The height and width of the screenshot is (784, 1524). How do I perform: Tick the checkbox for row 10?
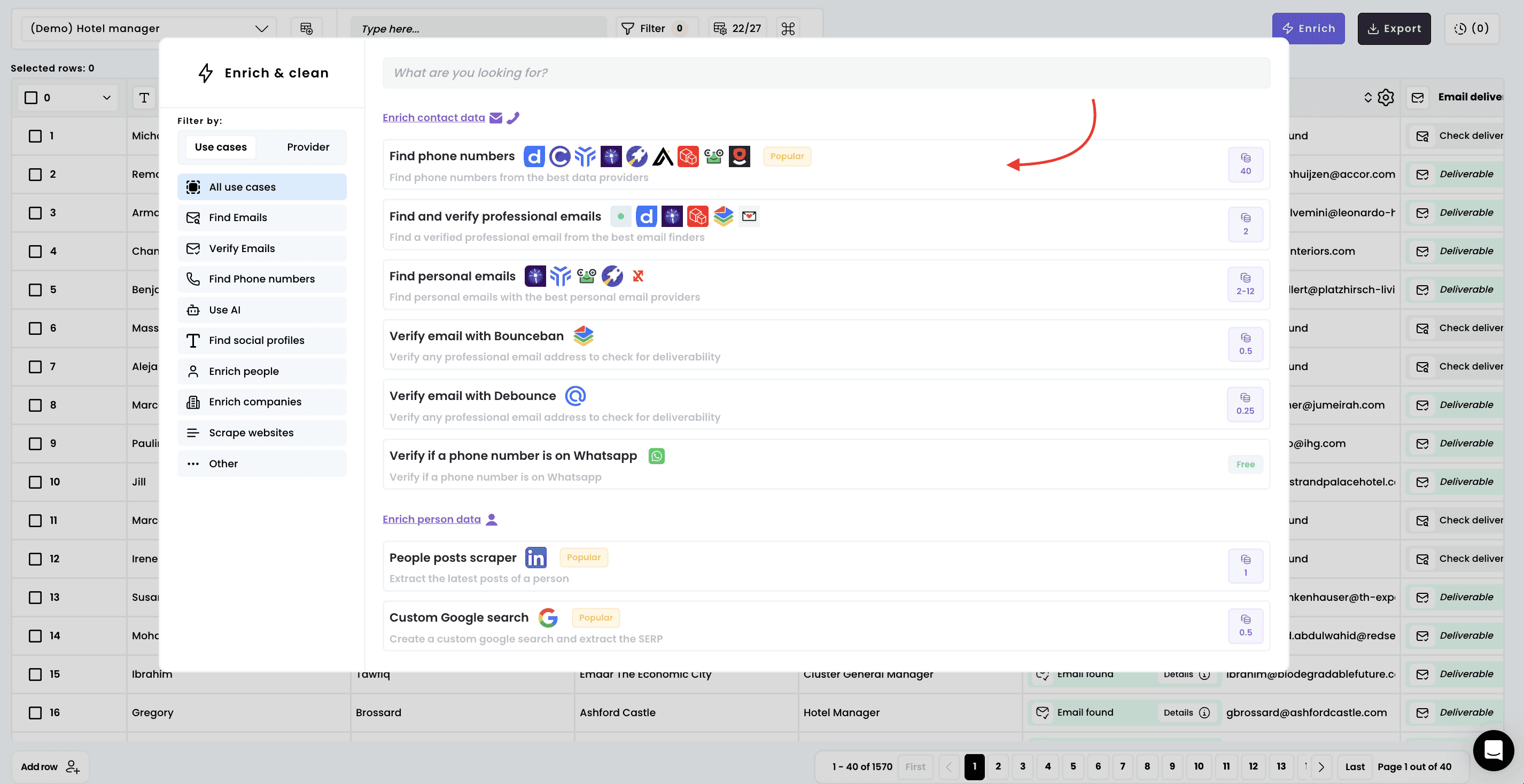35,482
